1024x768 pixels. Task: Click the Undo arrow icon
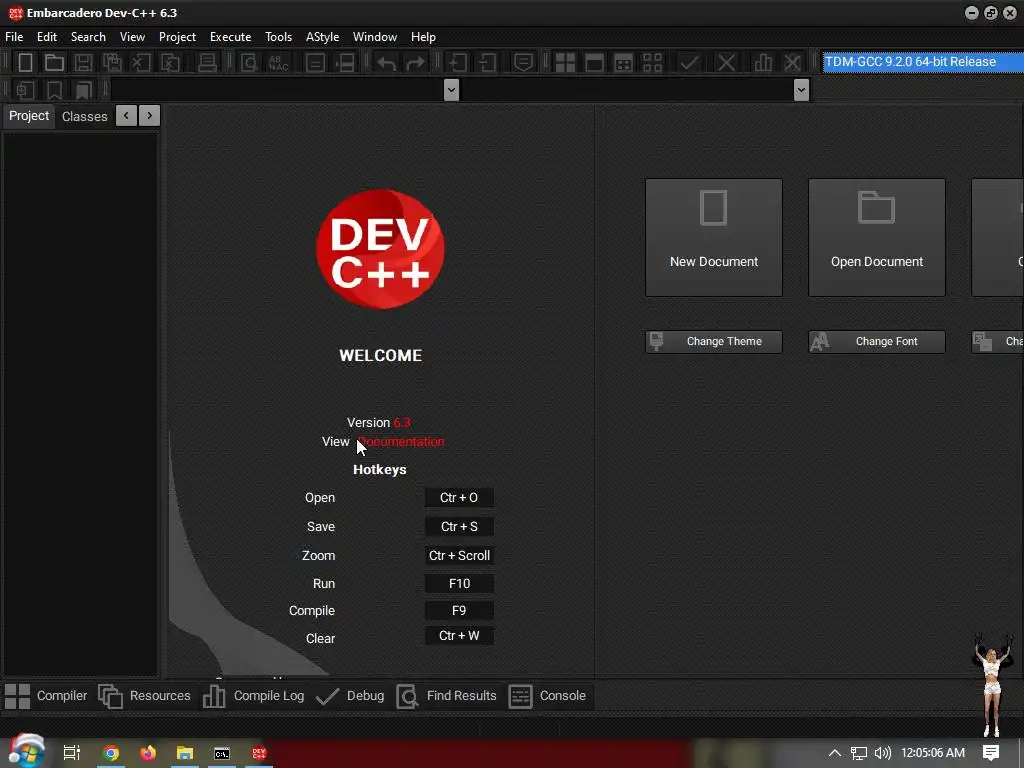(x=387, y=63)
